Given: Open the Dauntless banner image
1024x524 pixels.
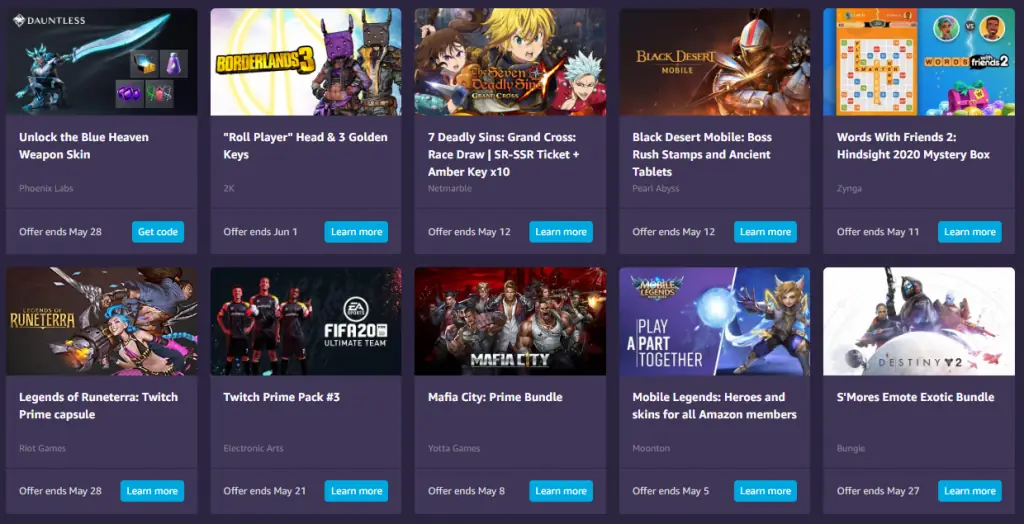Looking at the screenshot, I should click(102, 62).
